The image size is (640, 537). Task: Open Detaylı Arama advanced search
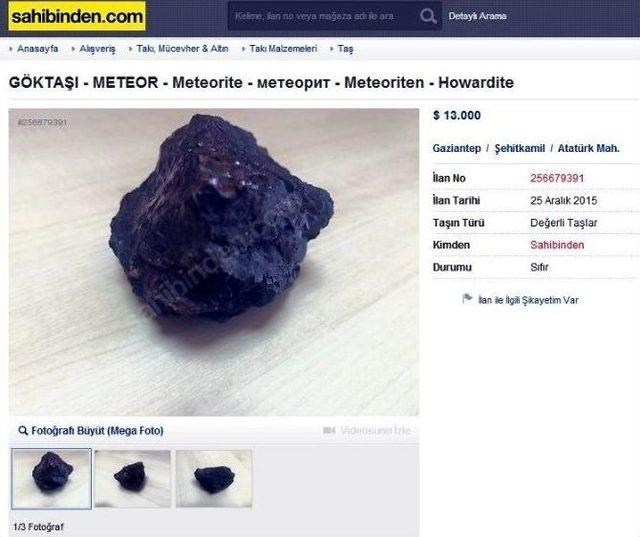[478, 16]
